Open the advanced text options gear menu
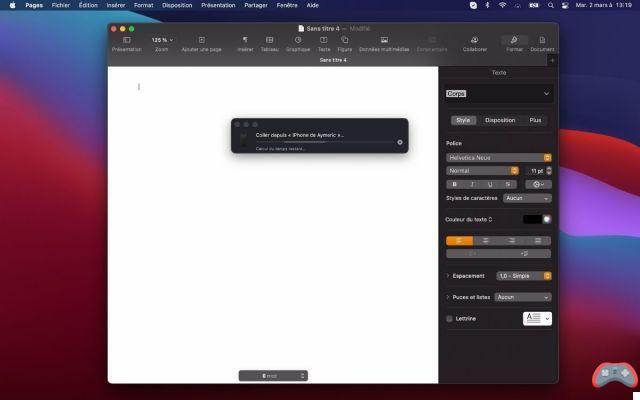Screen dimensions: 640x400 538,184
